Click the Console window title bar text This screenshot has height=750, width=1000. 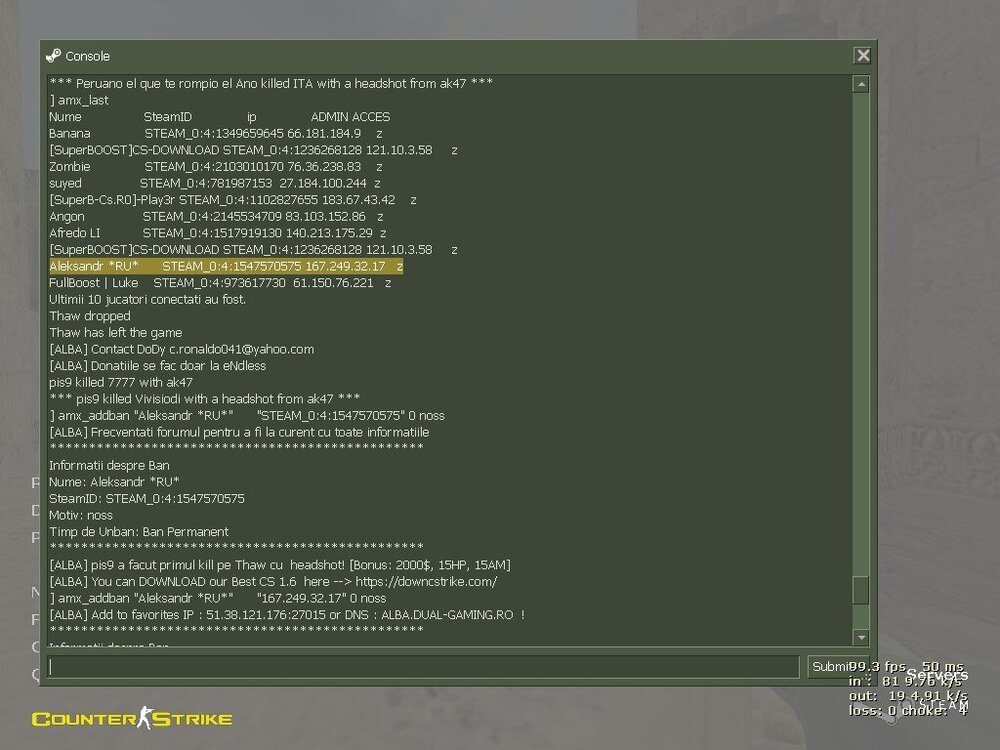coord(88,56)
